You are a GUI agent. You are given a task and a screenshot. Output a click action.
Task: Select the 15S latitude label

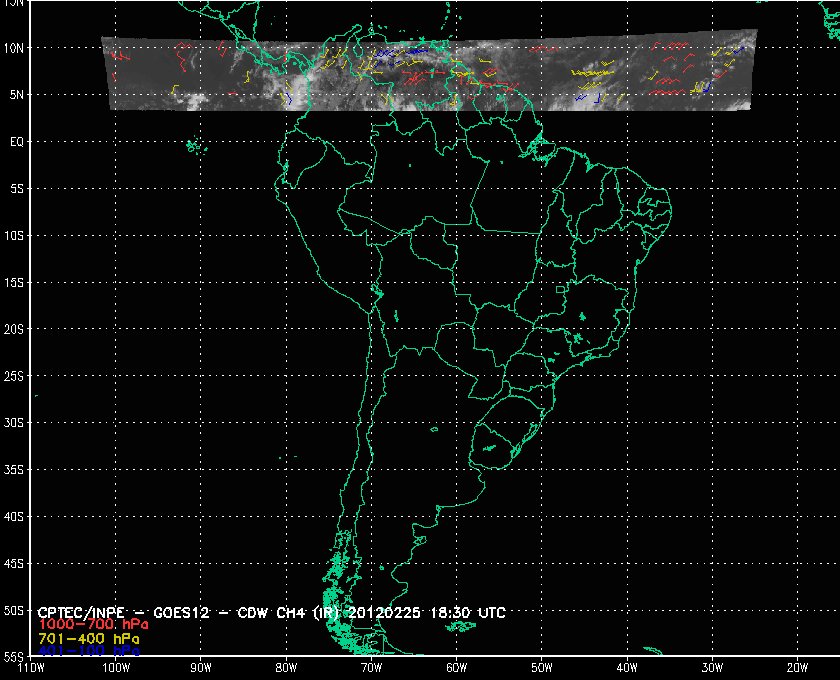(14, 282)
